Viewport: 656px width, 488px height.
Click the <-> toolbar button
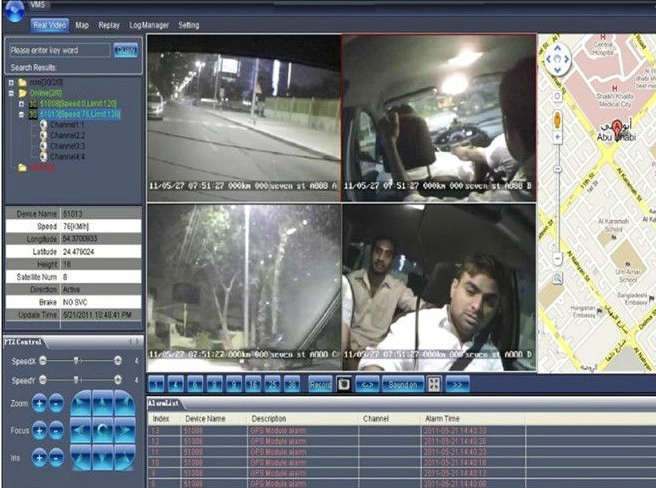(368, 384)
